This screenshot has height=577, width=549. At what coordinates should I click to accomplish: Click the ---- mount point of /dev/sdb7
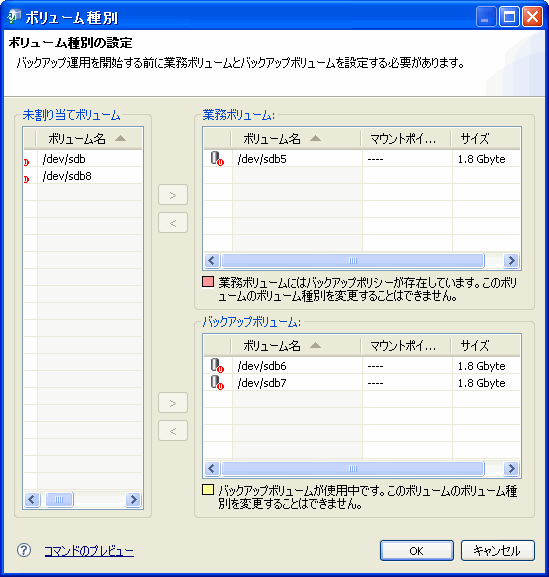click(375, 383)
